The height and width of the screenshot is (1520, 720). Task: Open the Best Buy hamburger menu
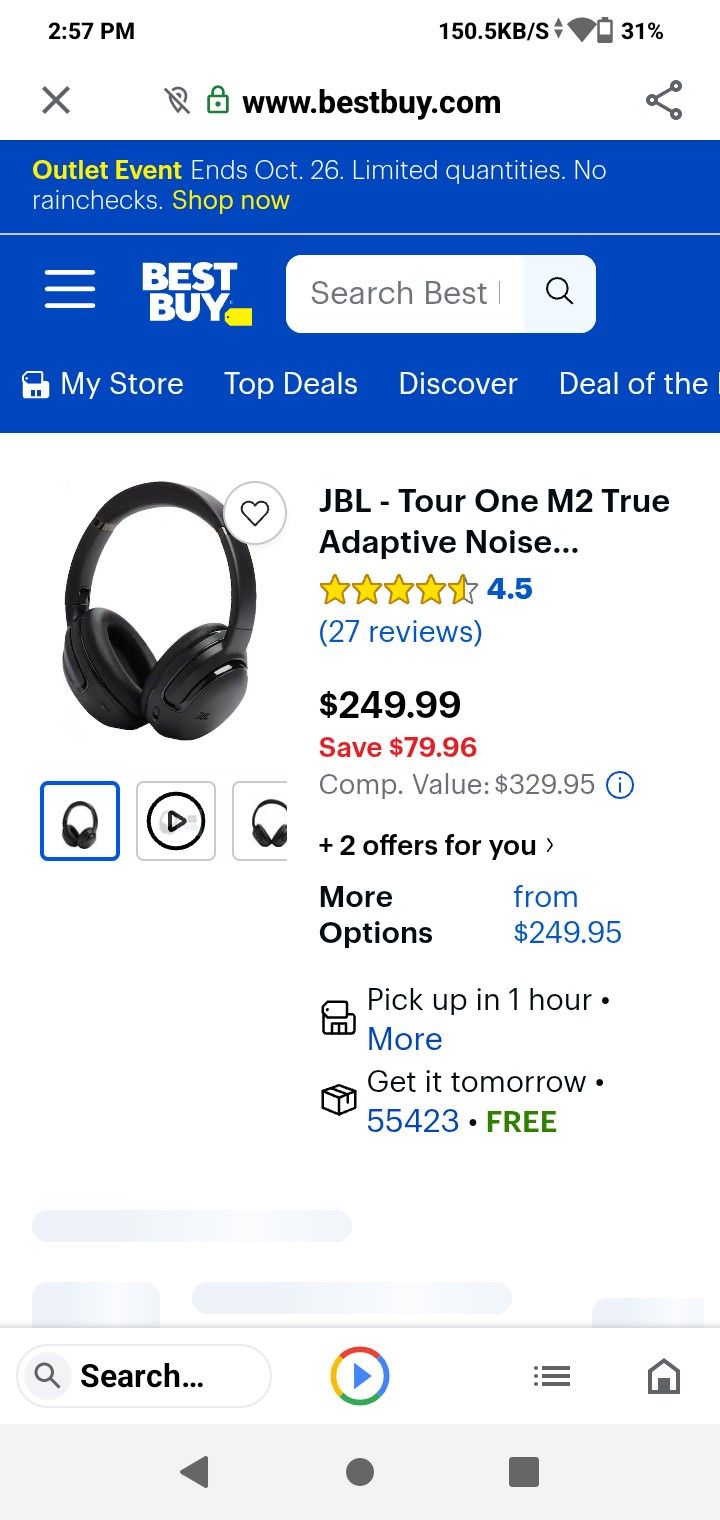point(70,290)
